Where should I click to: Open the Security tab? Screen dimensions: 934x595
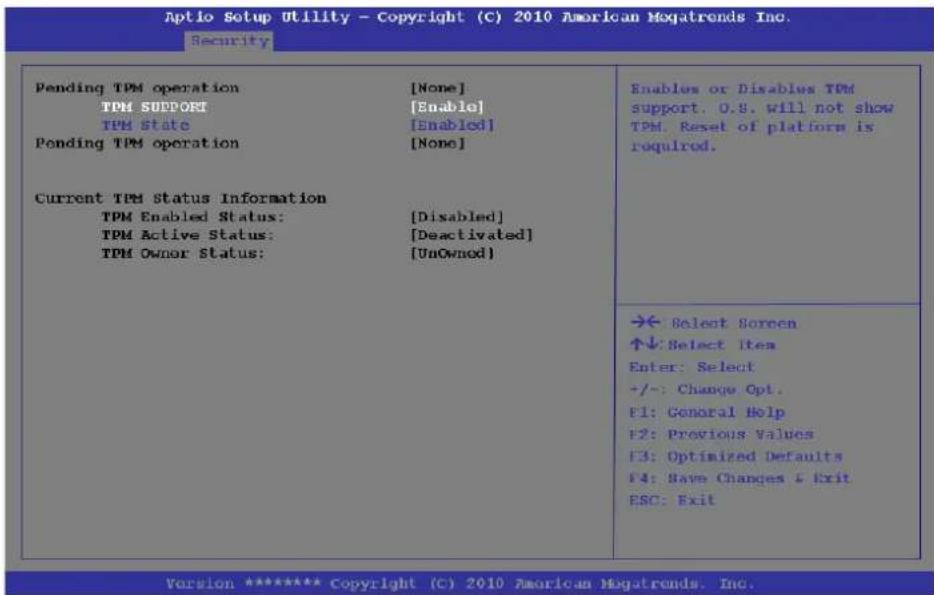pos(230,41)
